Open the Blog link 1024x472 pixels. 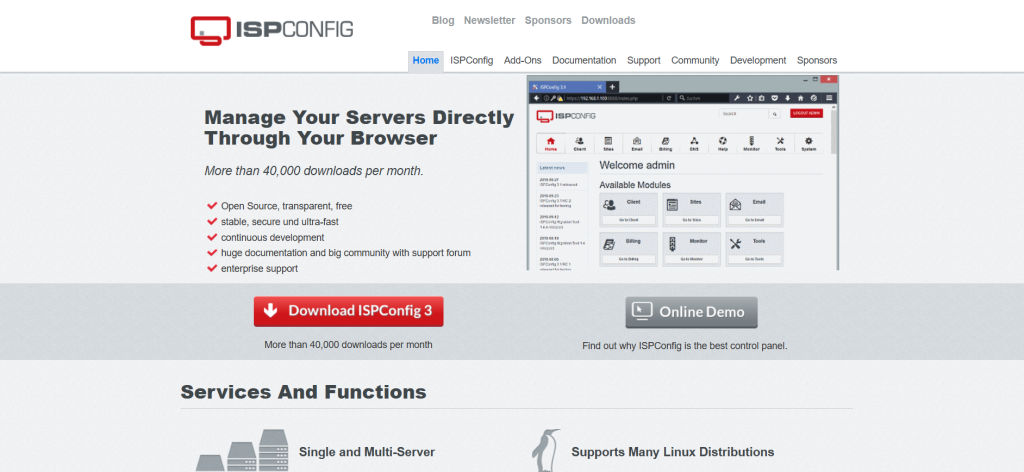pyautogui.click(x=443, y=20)
